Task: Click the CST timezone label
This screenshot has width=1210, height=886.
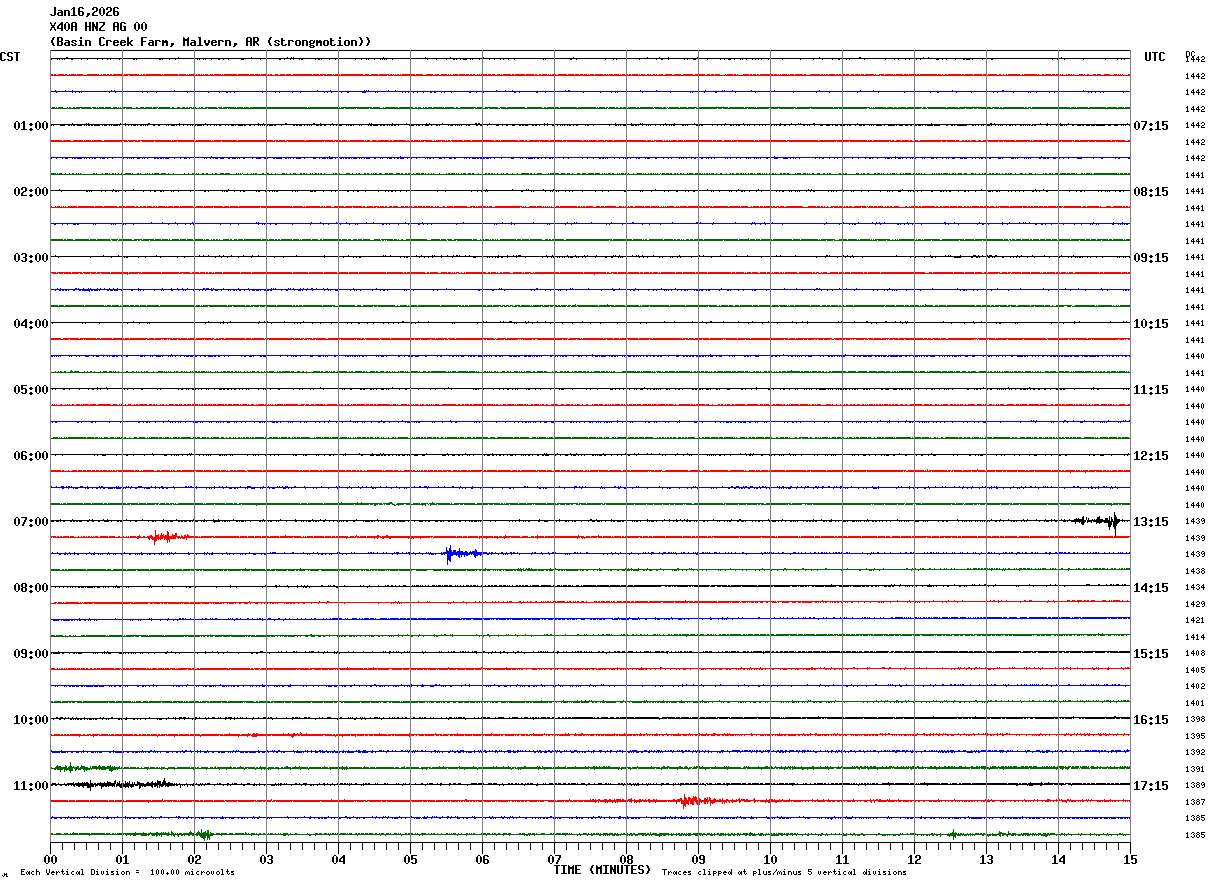Action: coord(10,57)
